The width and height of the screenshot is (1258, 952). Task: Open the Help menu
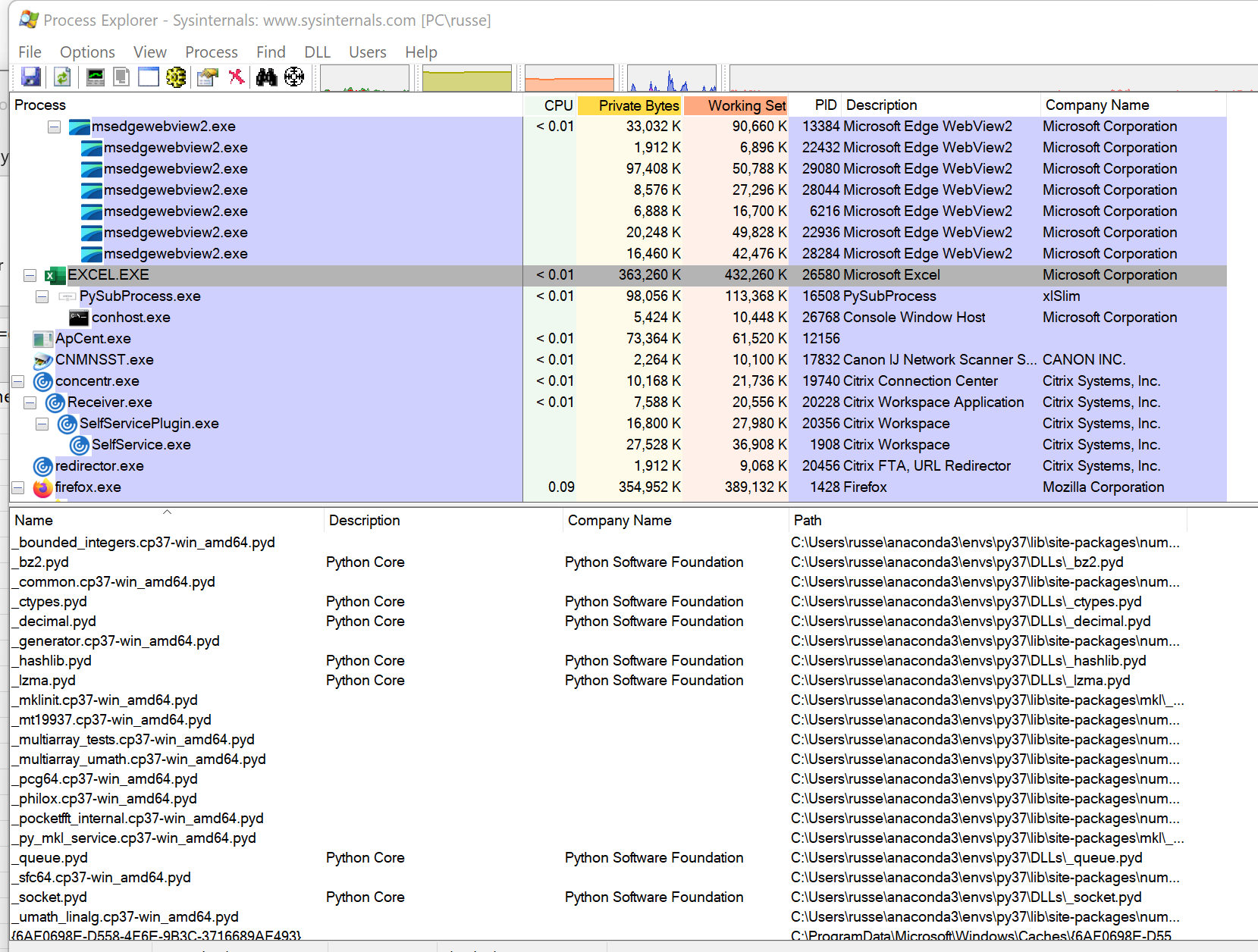coord(421,52)
